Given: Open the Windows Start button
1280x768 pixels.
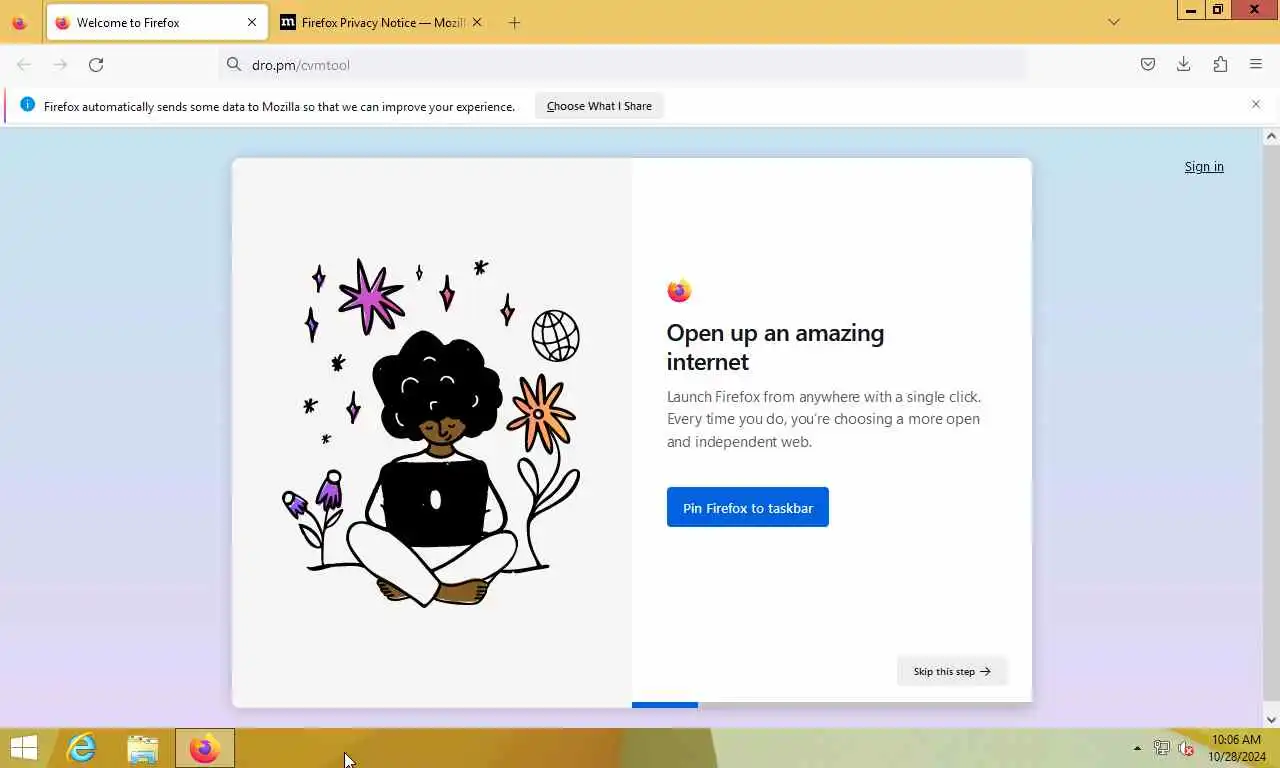Looking at the screenshot, I should point(23,748).
